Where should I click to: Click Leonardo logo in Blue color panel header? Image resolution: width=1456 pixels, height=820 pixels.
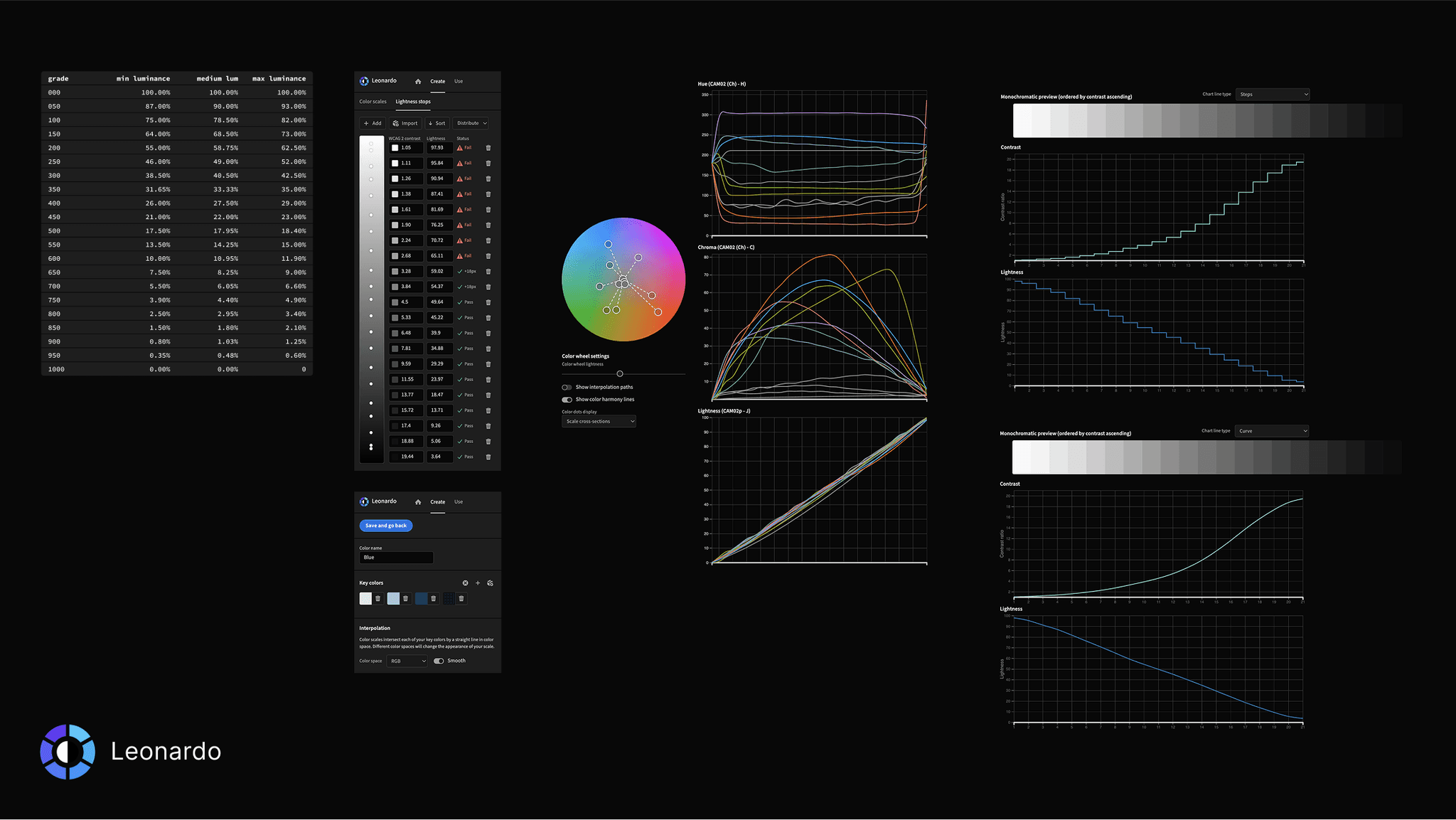tap(364, 501)
